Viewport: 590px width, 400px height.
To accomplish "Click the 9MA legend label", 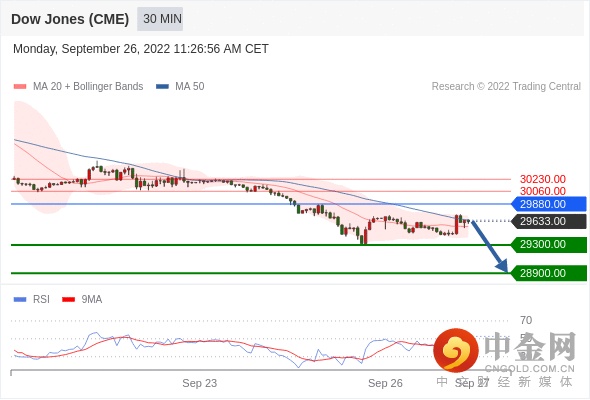I will 92,300.
